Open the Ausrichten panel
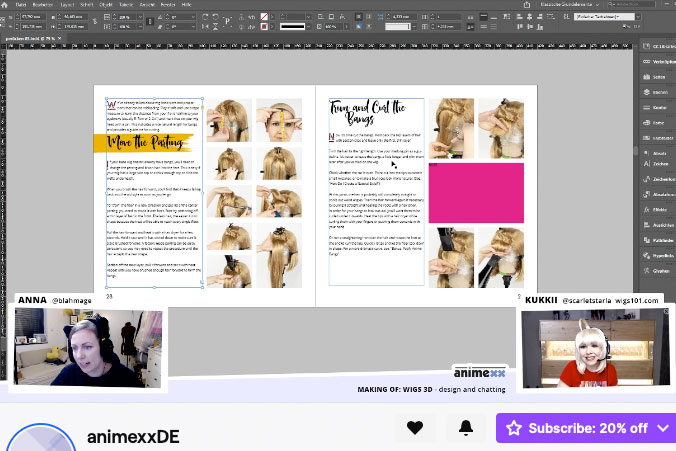Image resolution: width=676 pixels, height=451 pixels. (658, 225)
